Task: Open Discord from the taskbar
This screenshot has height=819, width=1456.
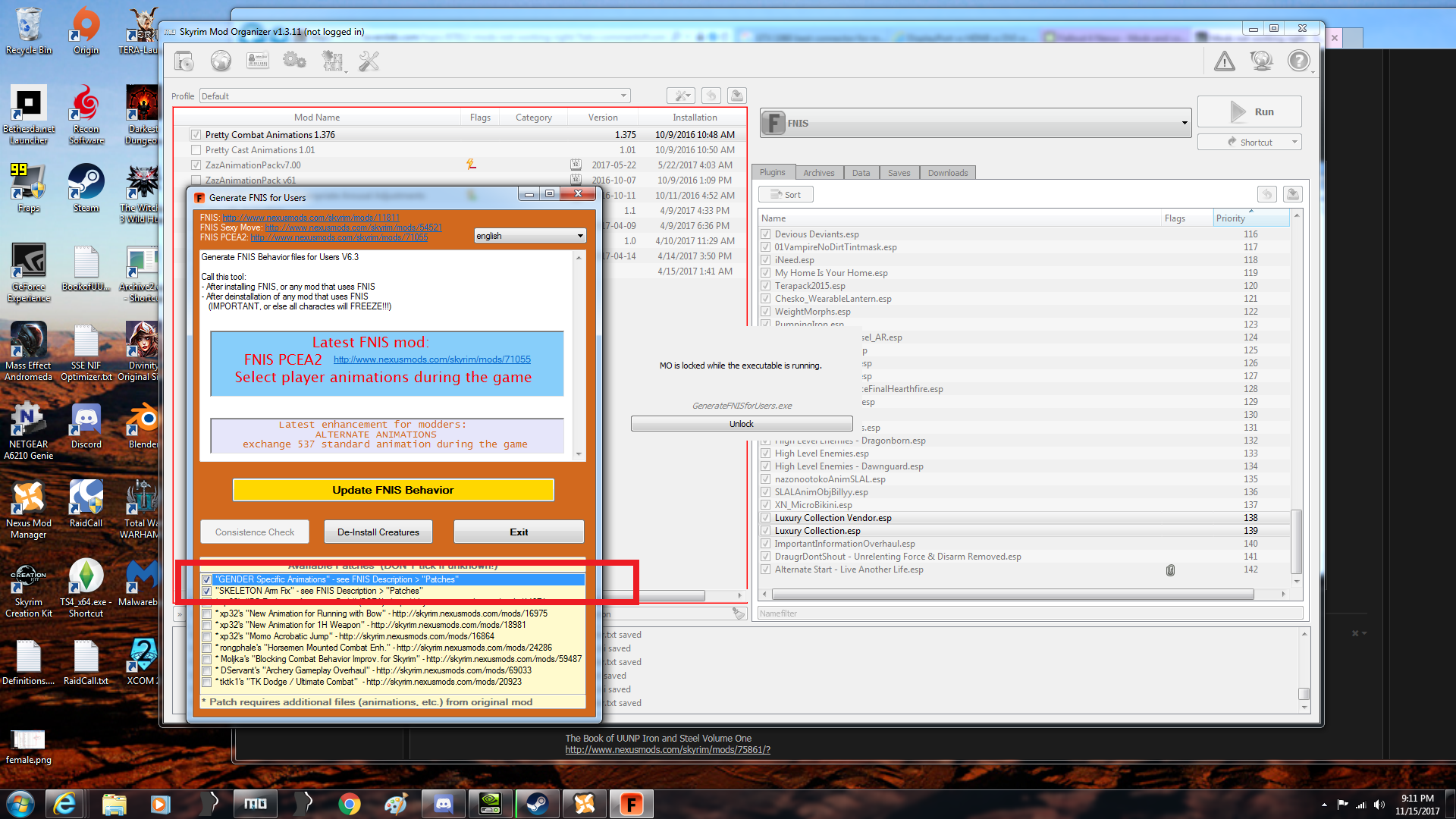Action: coord(443,804)
